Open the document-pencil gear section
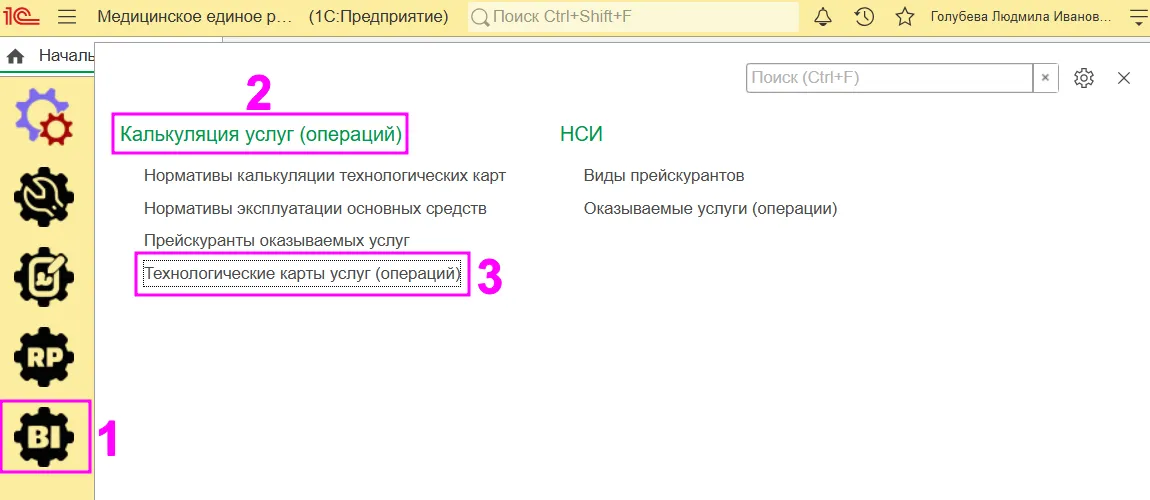1150x500 pixels. click(x=45, y=278)
